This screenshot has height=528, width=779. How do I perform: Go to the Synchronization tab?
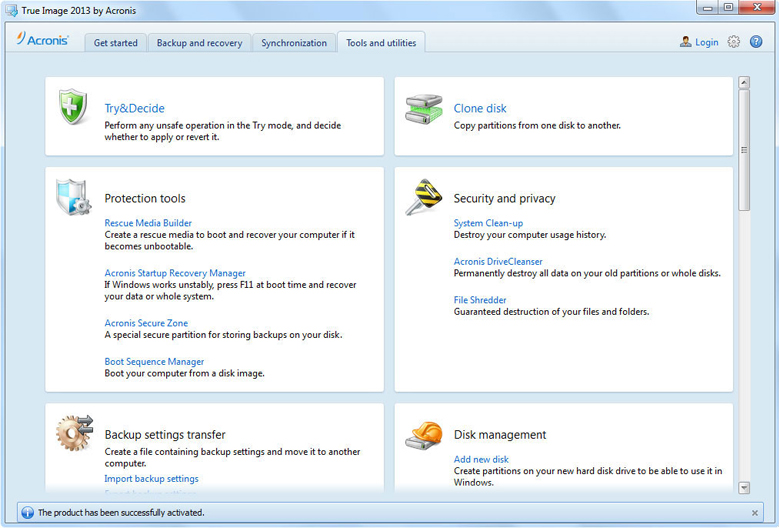[x=294, y=43]
